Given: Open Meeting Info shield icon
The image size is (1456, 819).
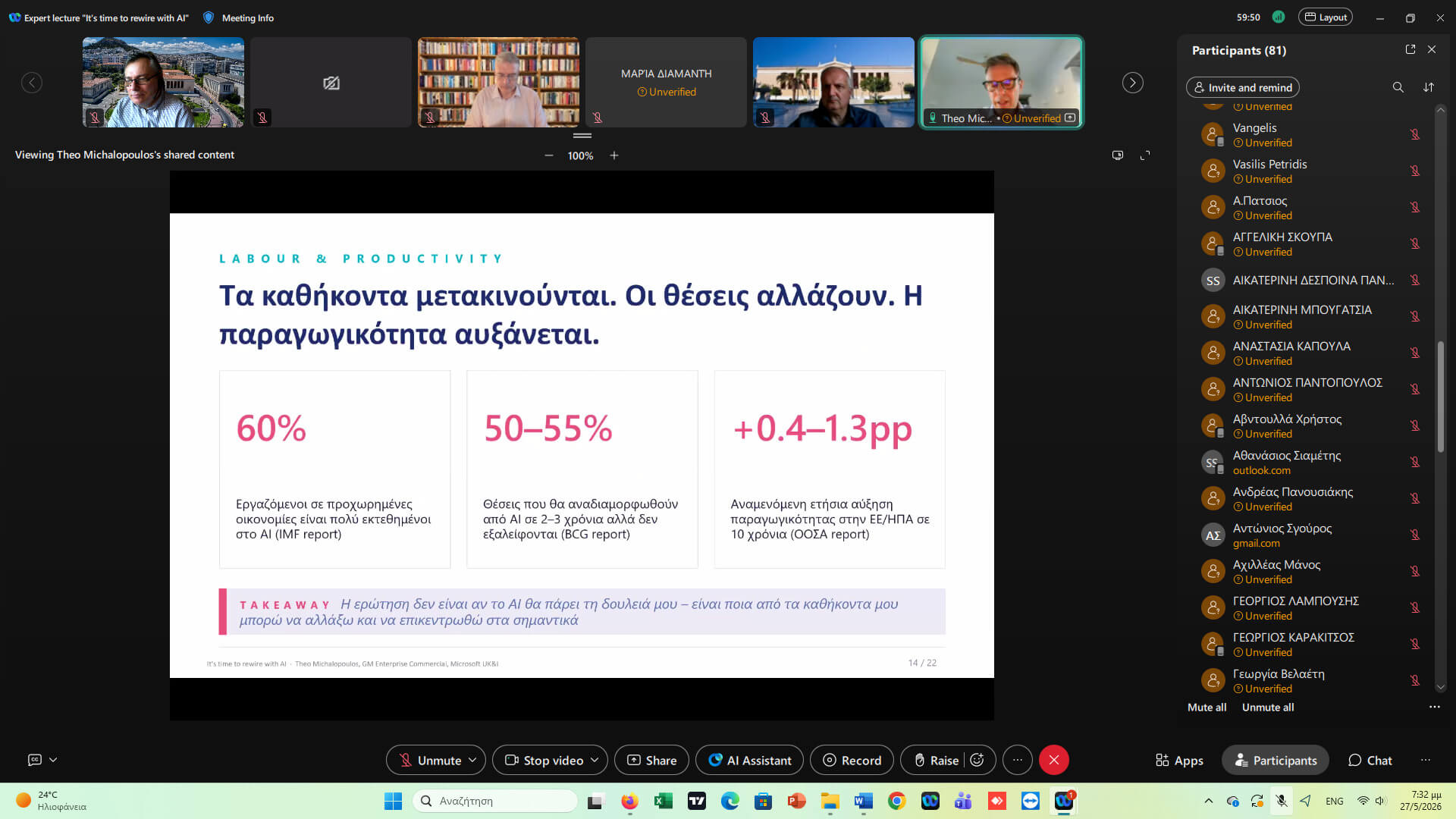Looking at the screenshot, I should 209,17.
